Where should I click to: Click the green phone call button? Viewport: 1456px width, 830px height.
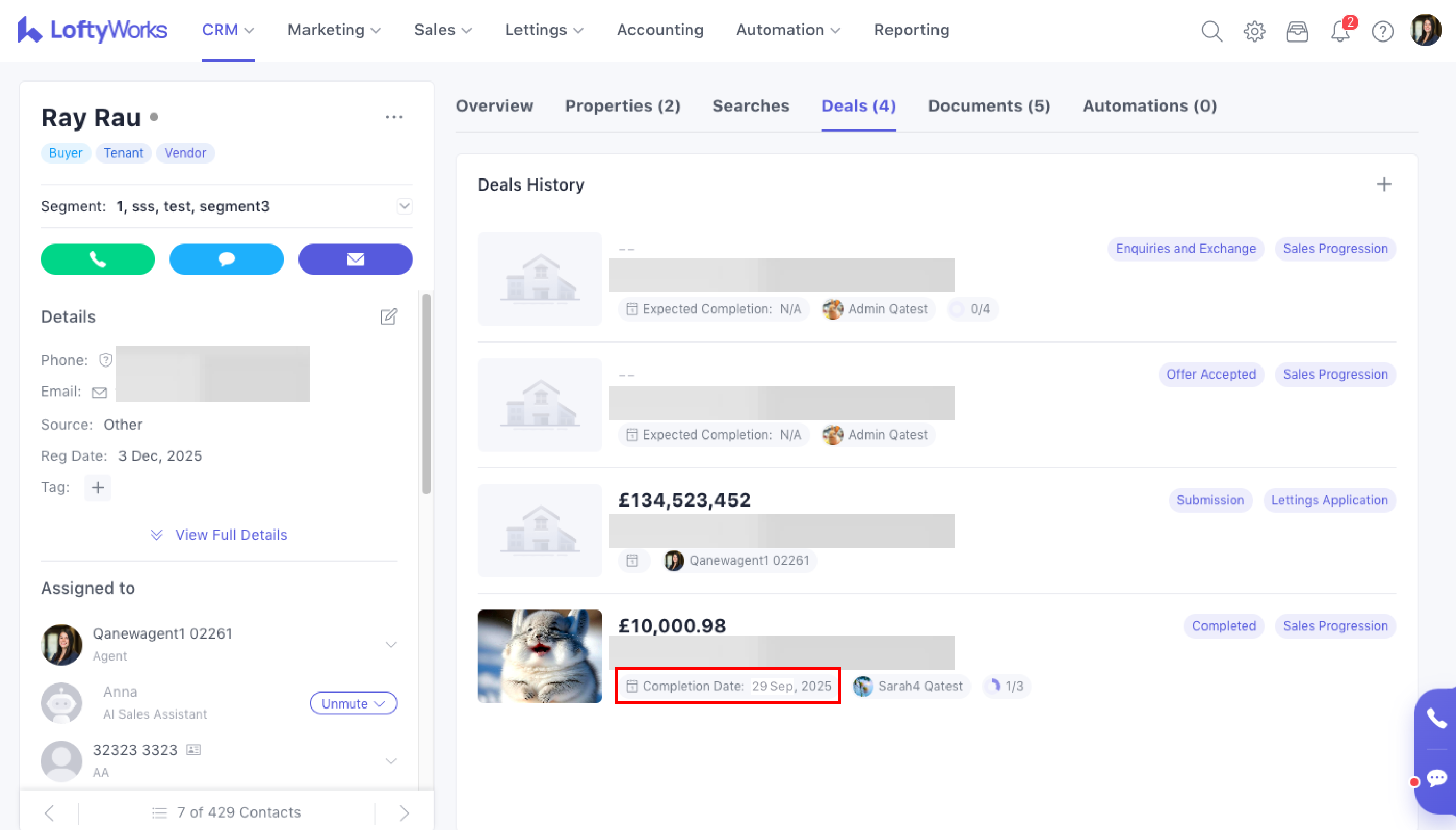pyautogui.click(x=98, y=259)
